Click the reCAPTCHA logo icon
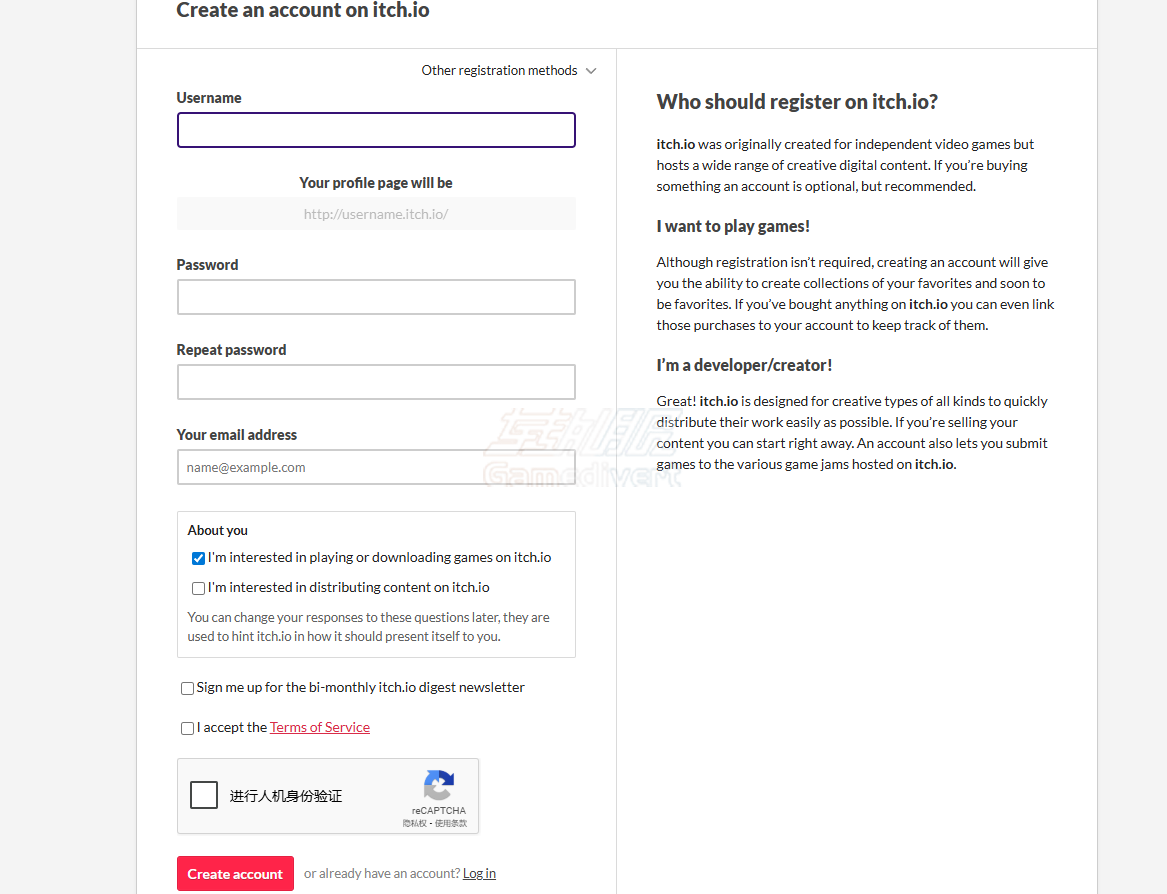 point(438,785)
